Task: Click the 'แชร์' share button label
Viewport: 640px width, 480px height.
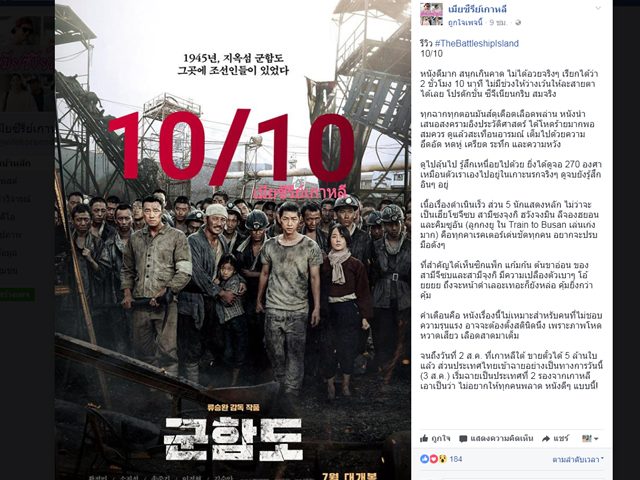Action: [x=561, y=439]
